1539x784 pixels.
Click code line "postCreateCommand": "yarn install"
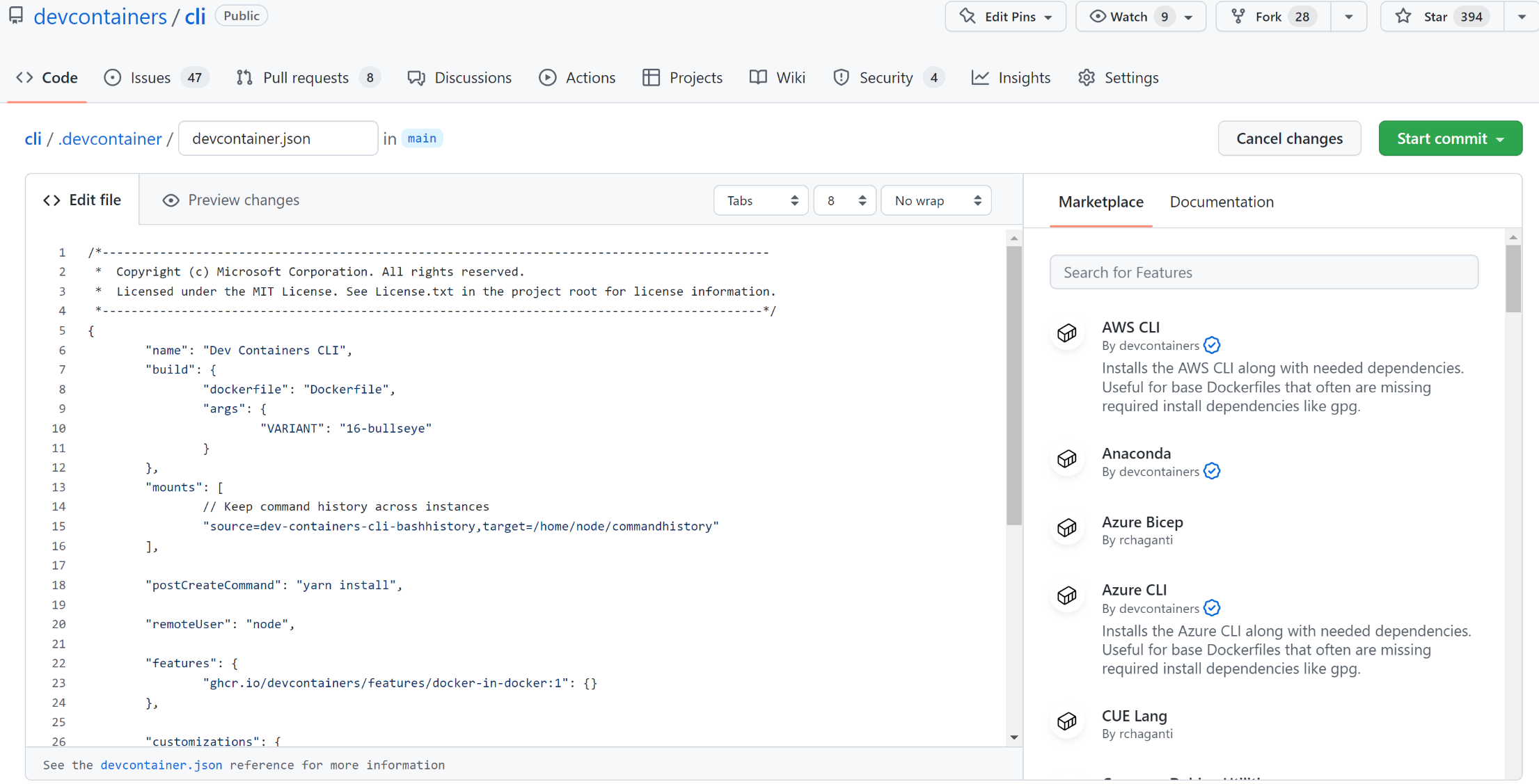tap(274, 585)
